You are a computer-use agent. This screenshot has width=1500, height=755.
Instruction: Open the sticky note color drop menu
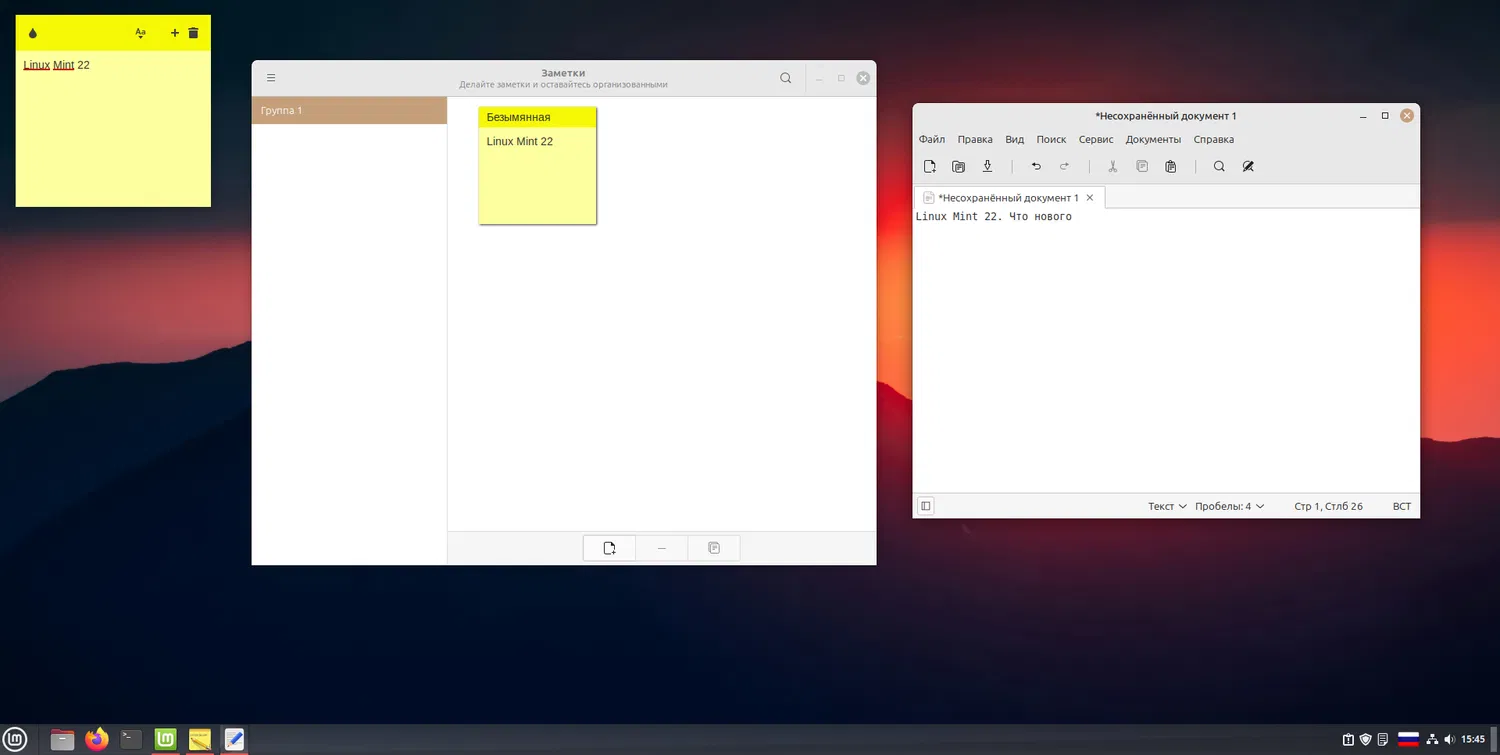33,33
